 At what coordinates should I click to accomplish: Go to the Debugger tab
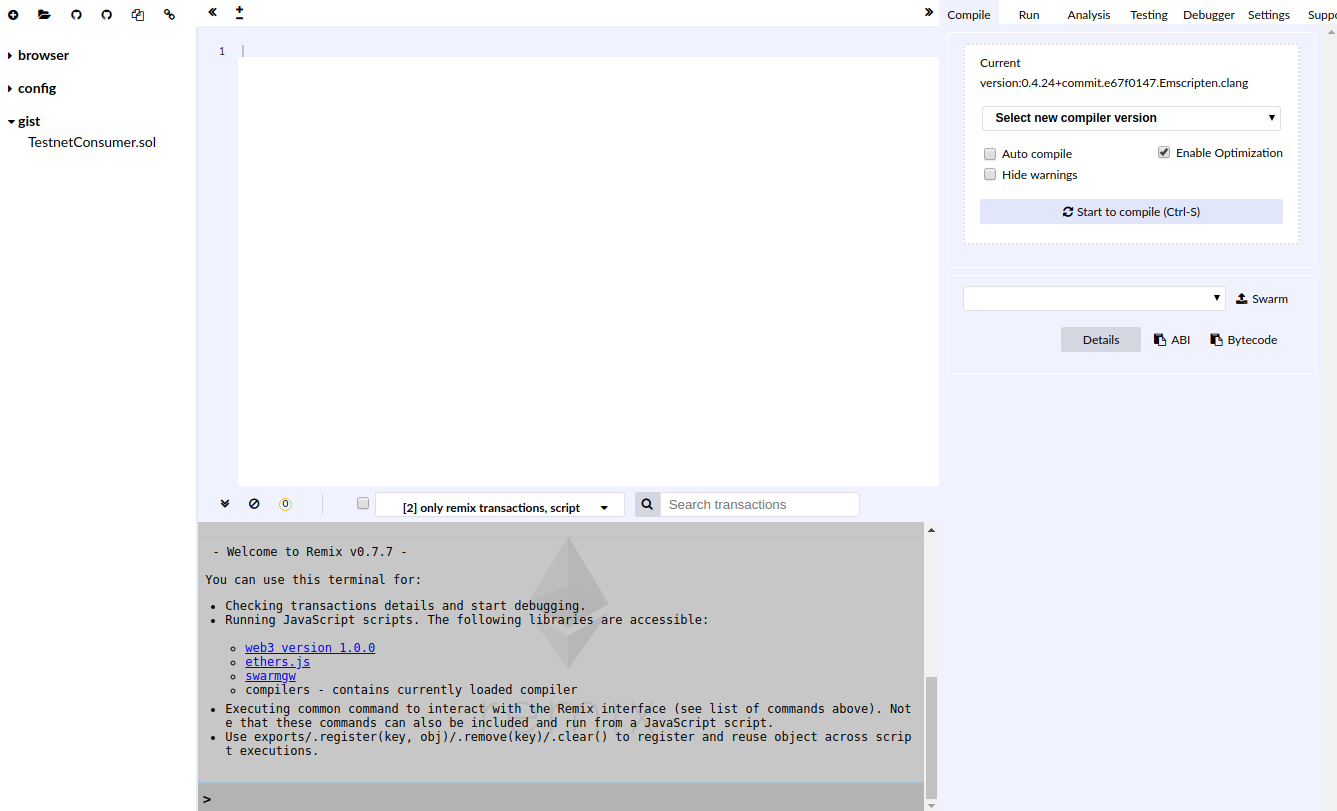(x=1209, y=15)
